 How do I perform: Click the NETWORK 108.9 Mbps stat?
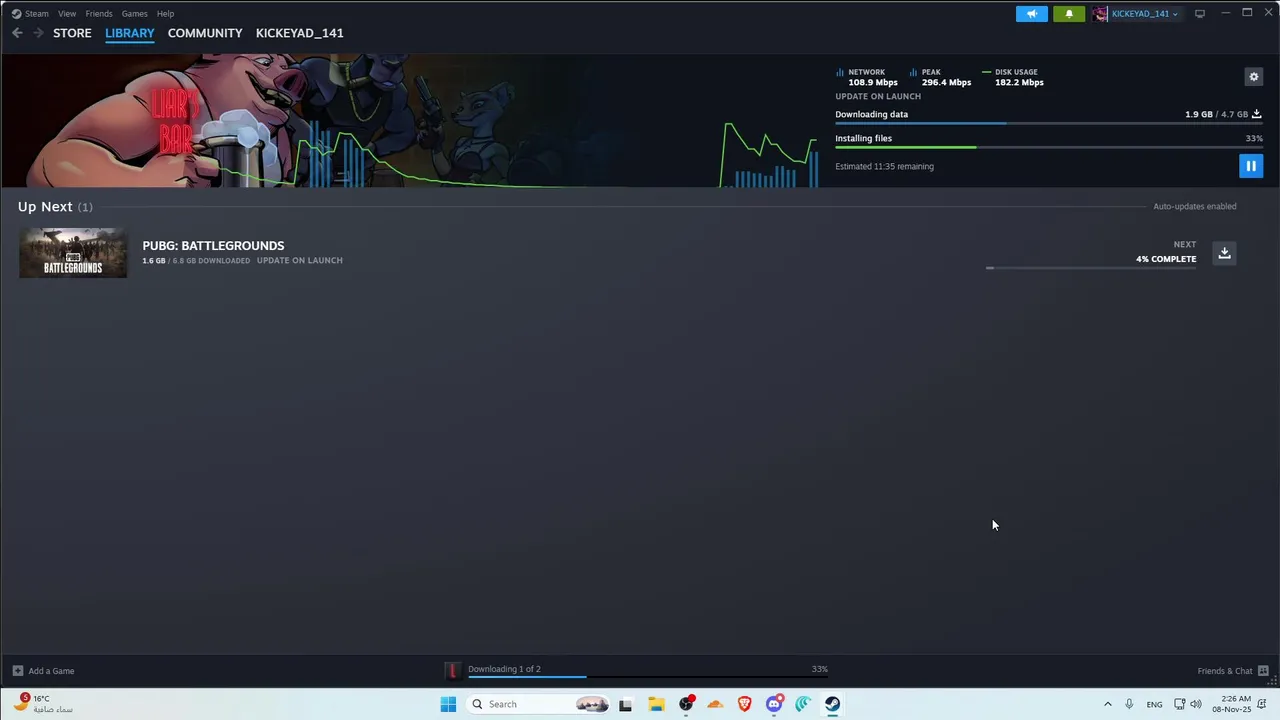[866, 77]
